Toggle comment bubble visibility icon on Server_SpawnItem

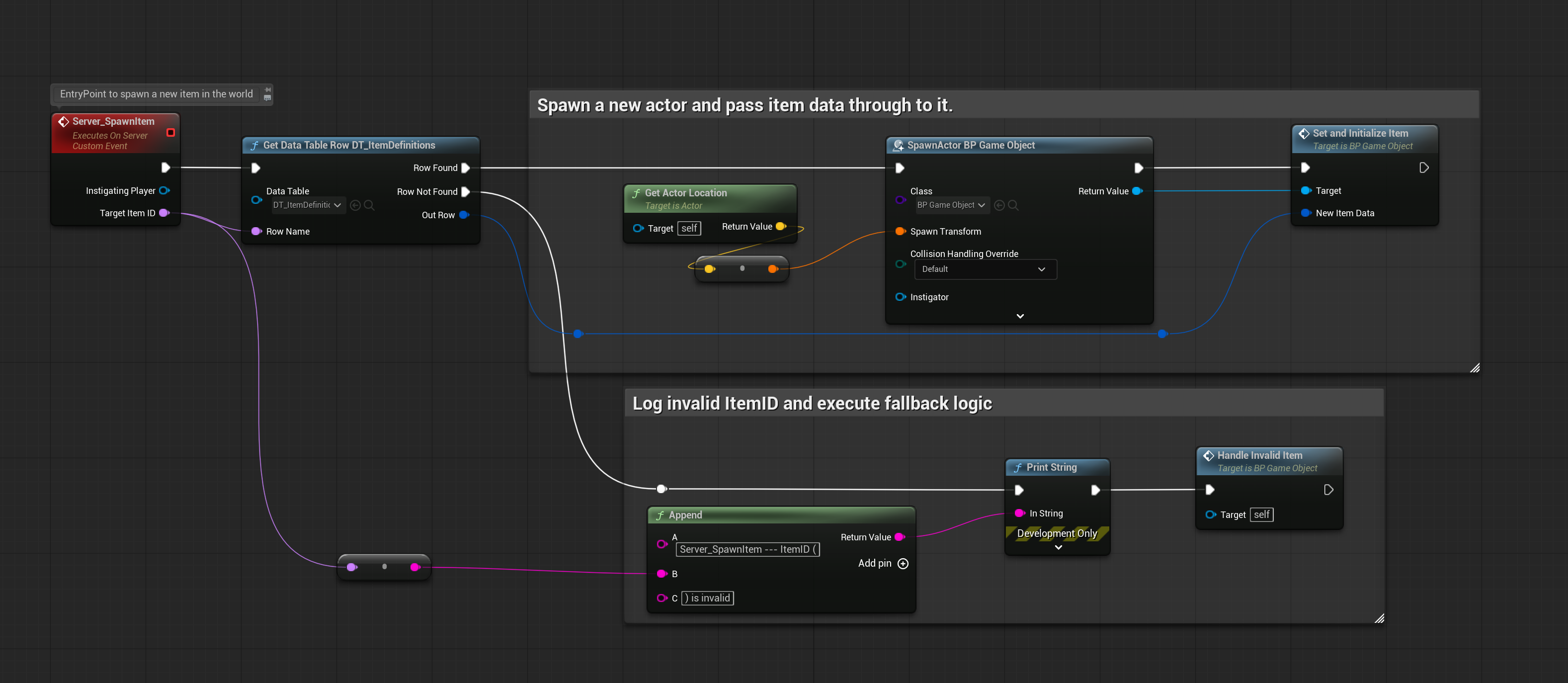point(268,97)
